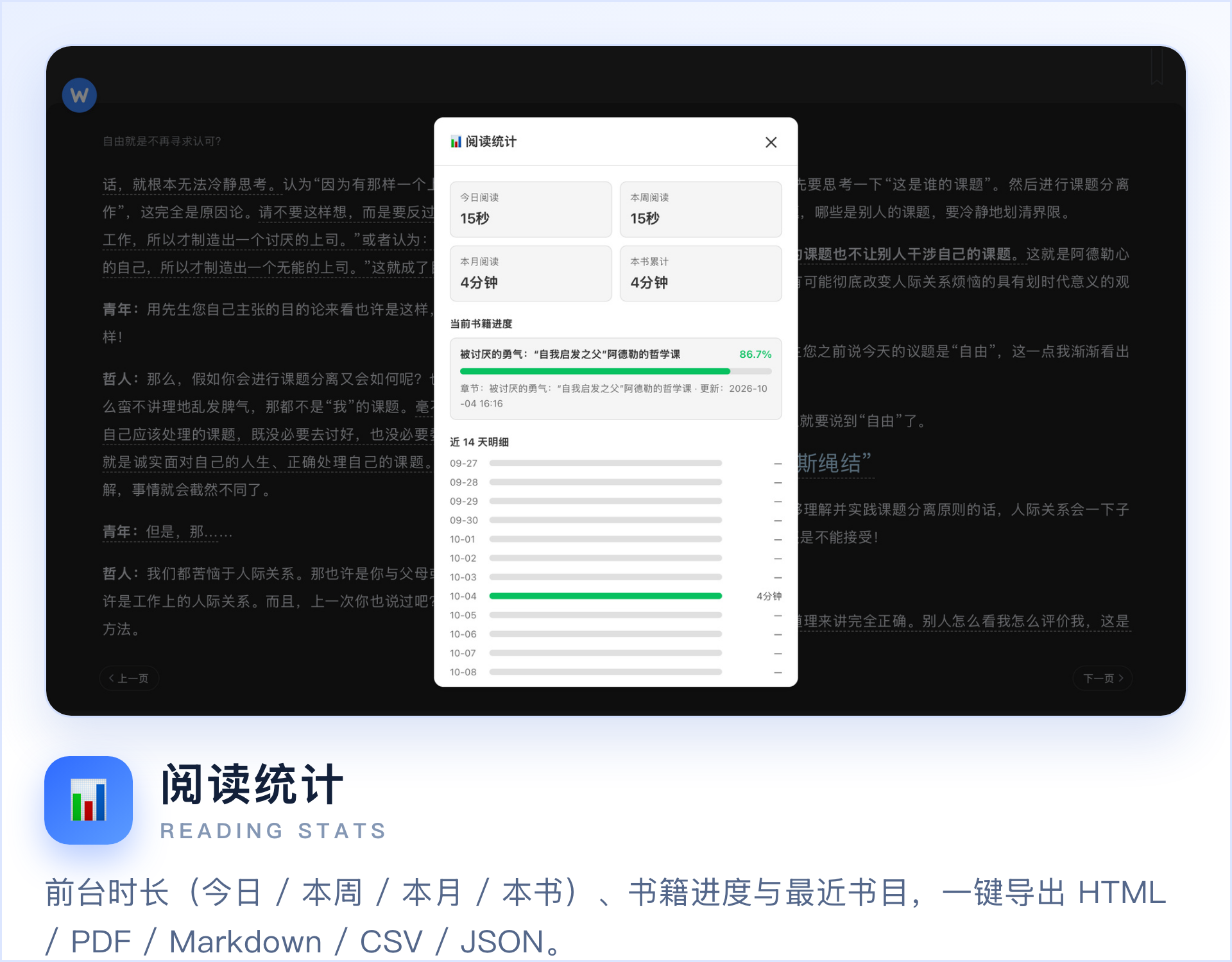Click the 章节 update info line in progress card
The height and width of the screenshot is (962, 1232).
pos(614,396)
